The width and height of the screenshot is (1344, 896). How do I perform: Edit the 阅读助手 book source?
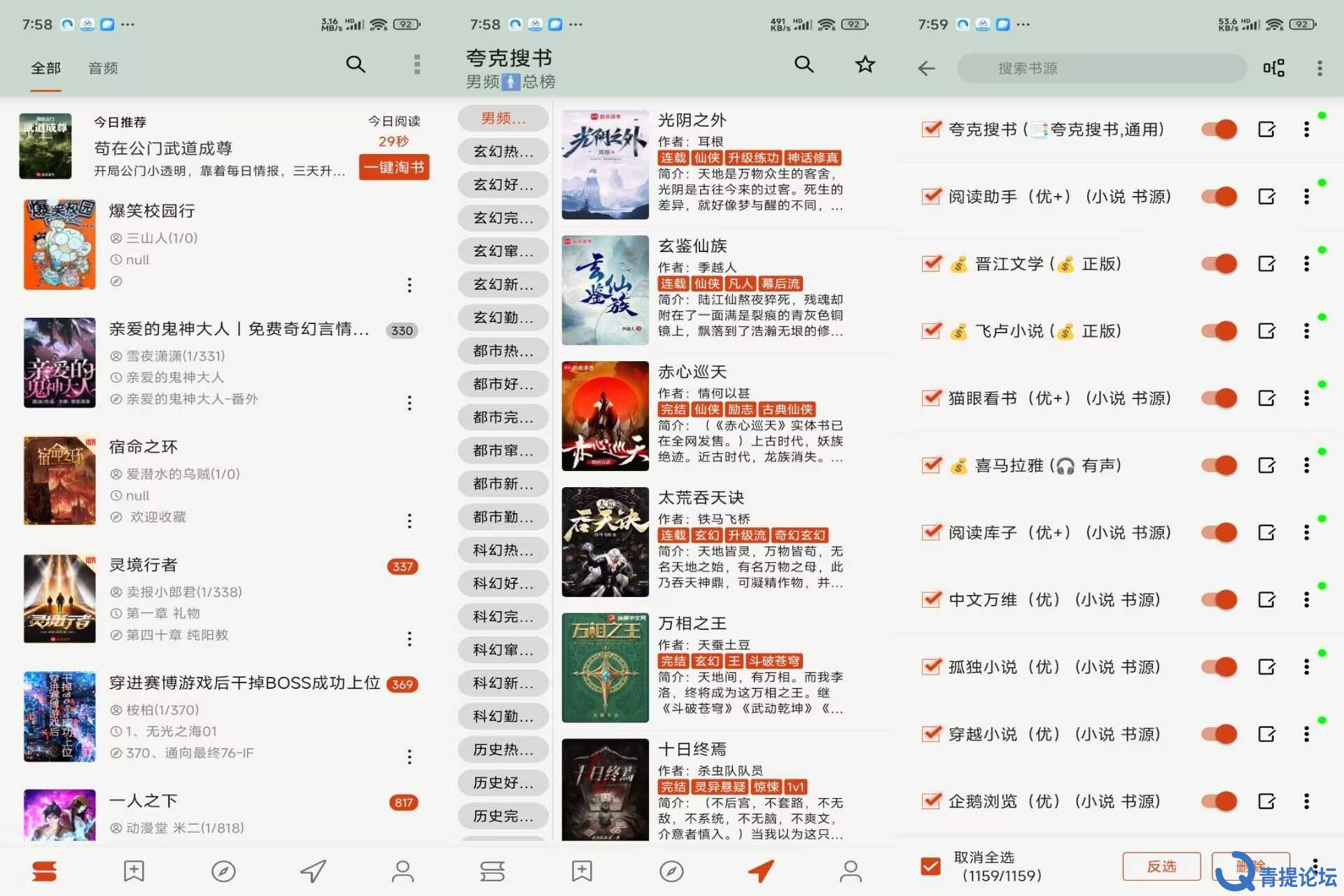pyautogui.click(x=1266, y=197)
